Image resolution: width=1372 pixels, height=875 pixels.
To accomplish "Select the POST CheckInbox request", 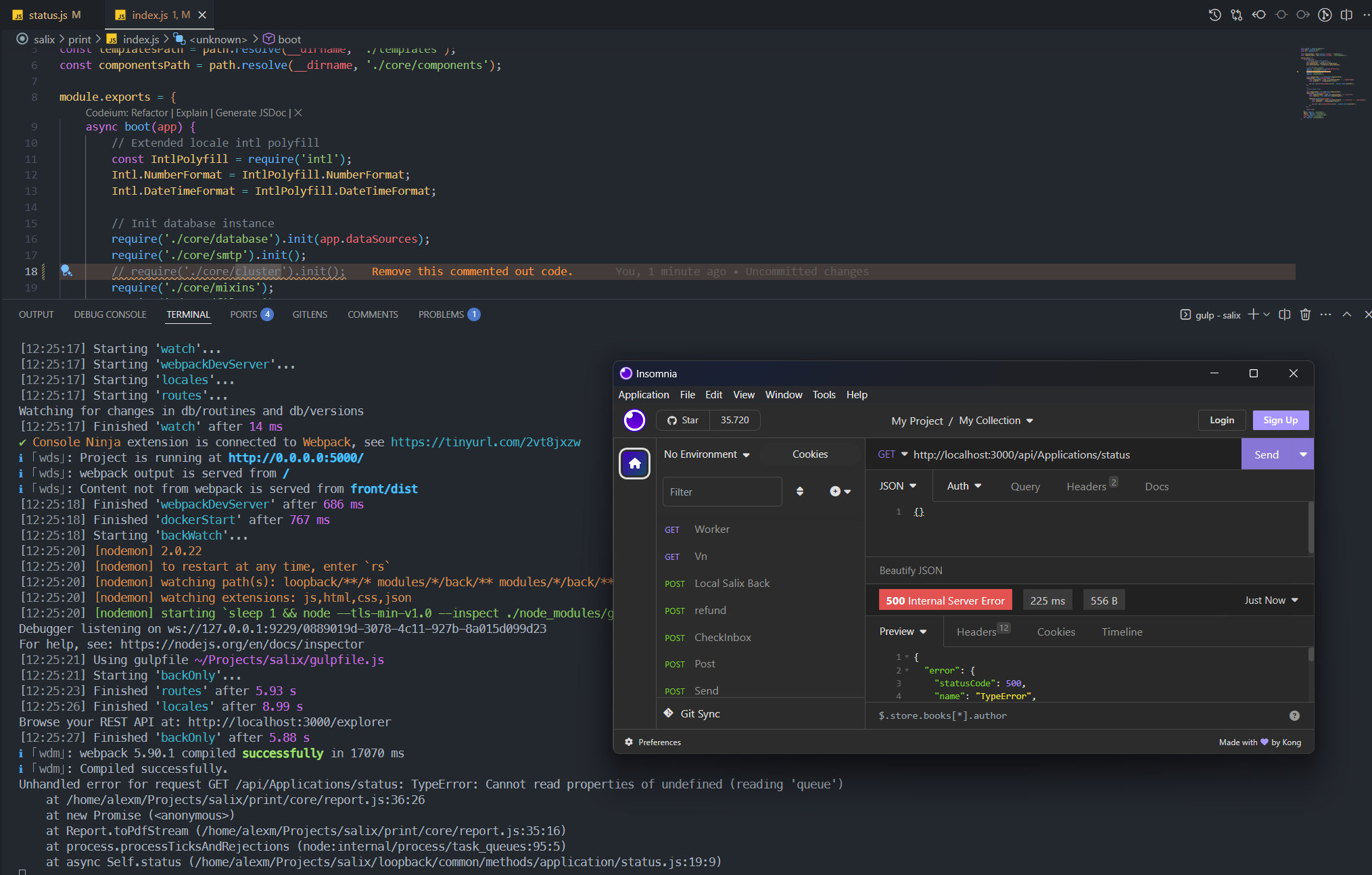I will pos(762,638).
